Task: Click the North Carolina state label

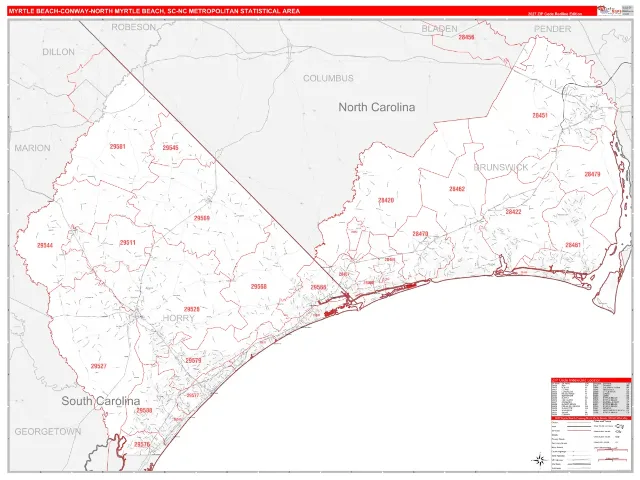Action: pos(377,107)
